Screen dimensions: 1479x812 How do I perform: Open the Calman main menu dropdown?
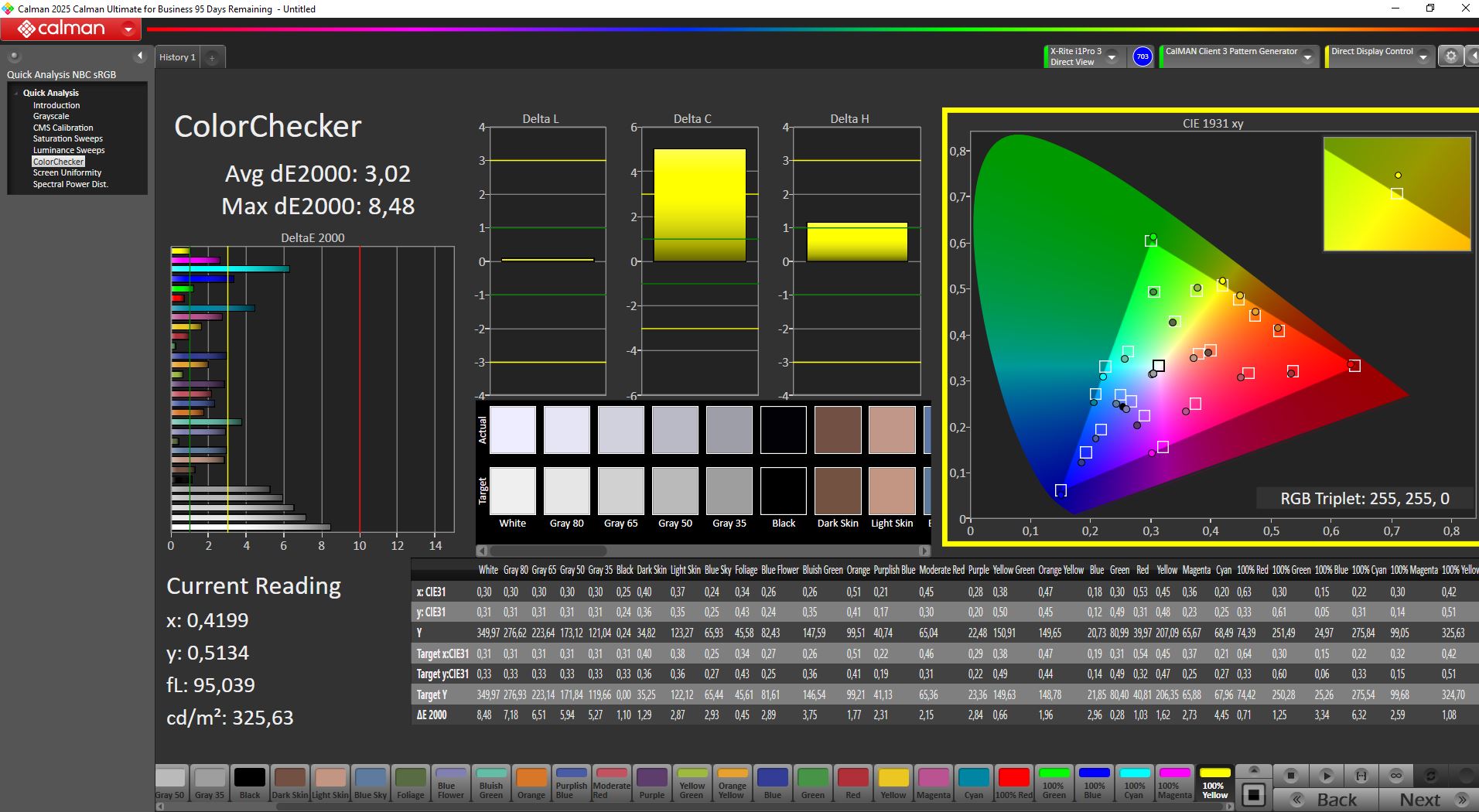(128, 29)
